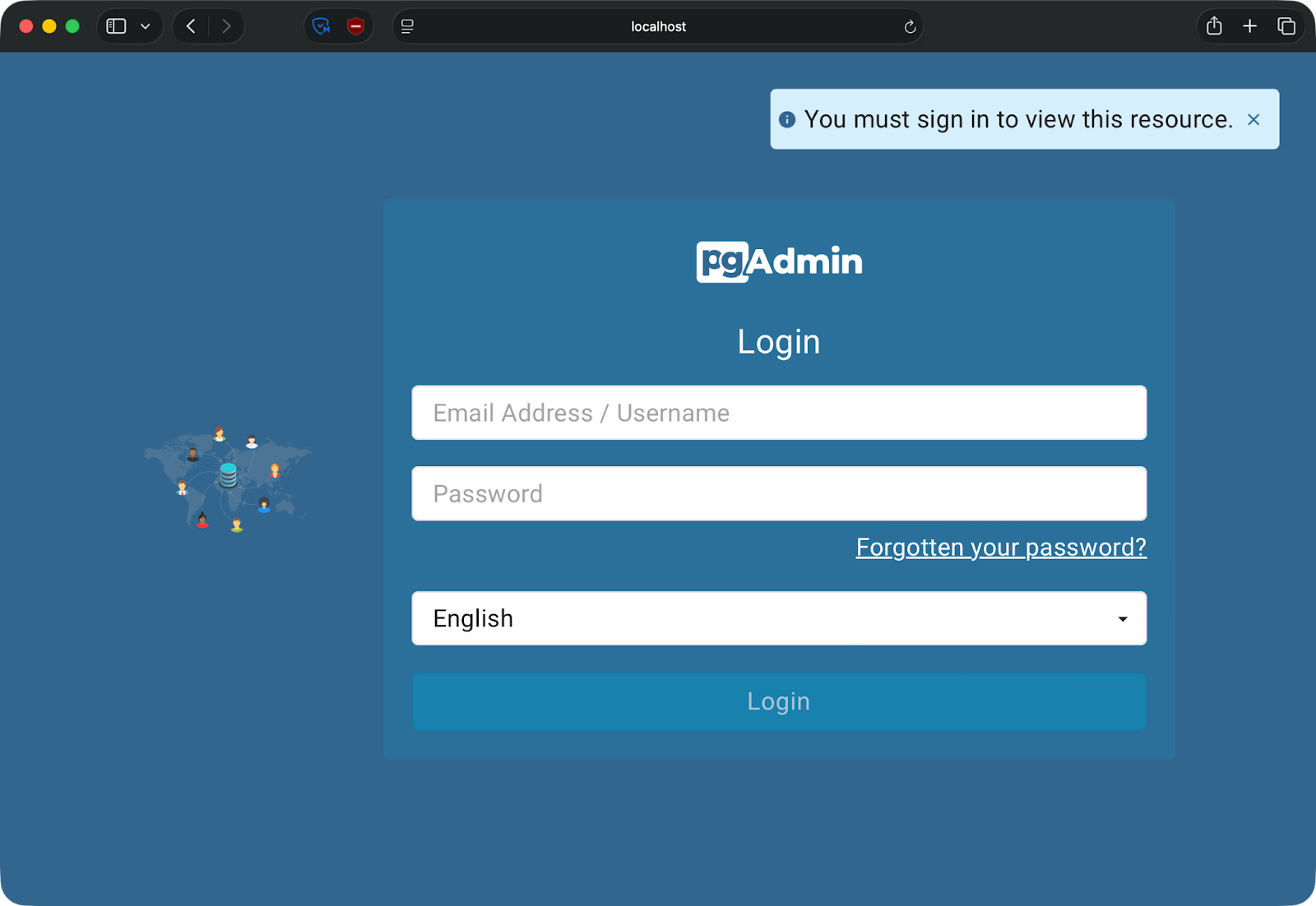Click the green full screen window button
The width and height of the screenshot is (1316, 906).
pos(72,26)
